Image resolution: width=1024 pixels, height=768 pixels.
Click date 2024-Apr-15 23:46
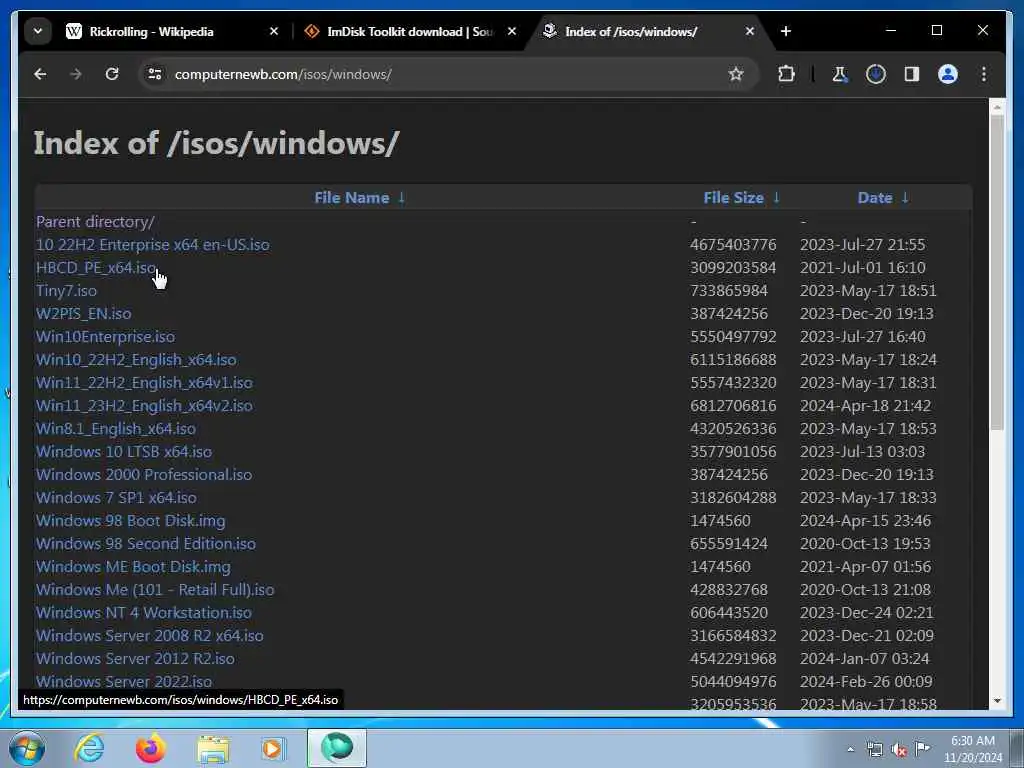pos(866,520)
